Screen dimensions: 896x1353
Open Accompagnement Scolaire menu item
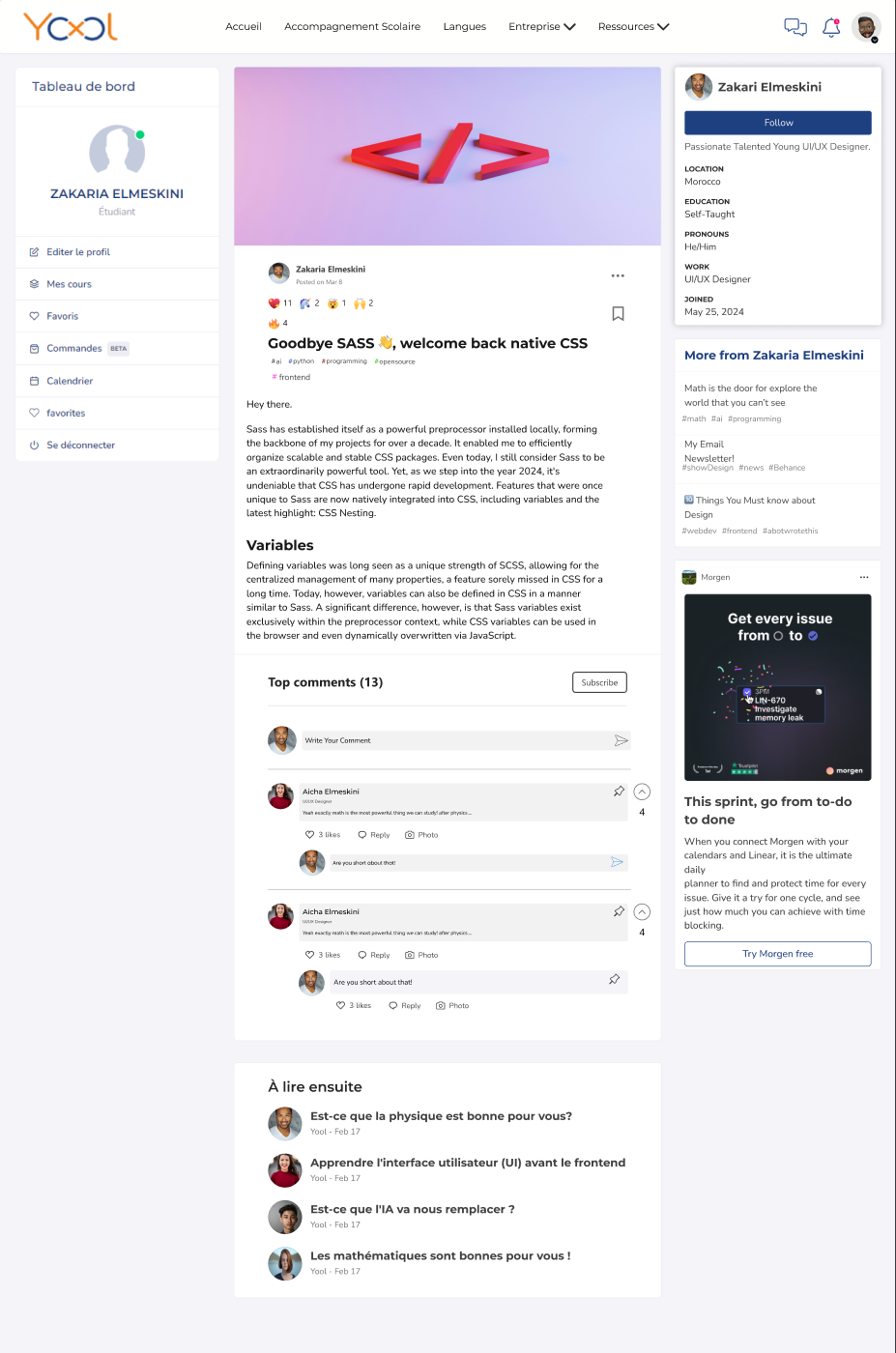tap(352, 27)
